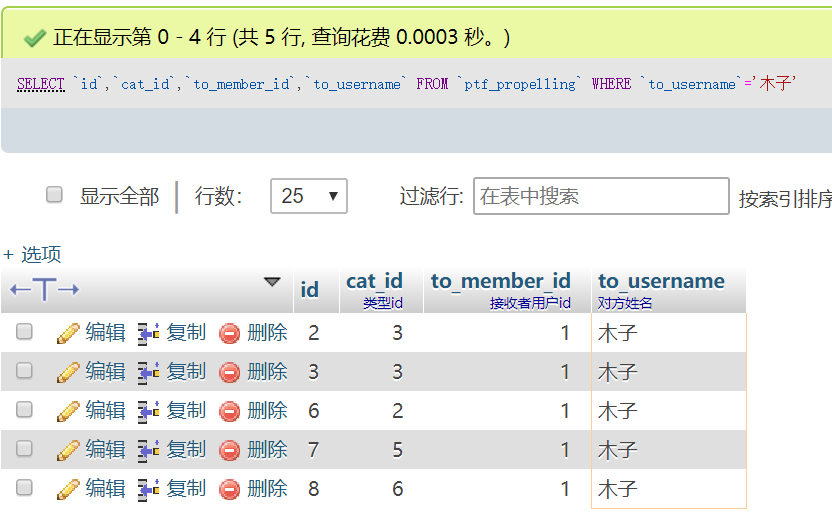Screen dimensions: 832x525
Task: Expand the + 选项 options section
Action: 32,255
